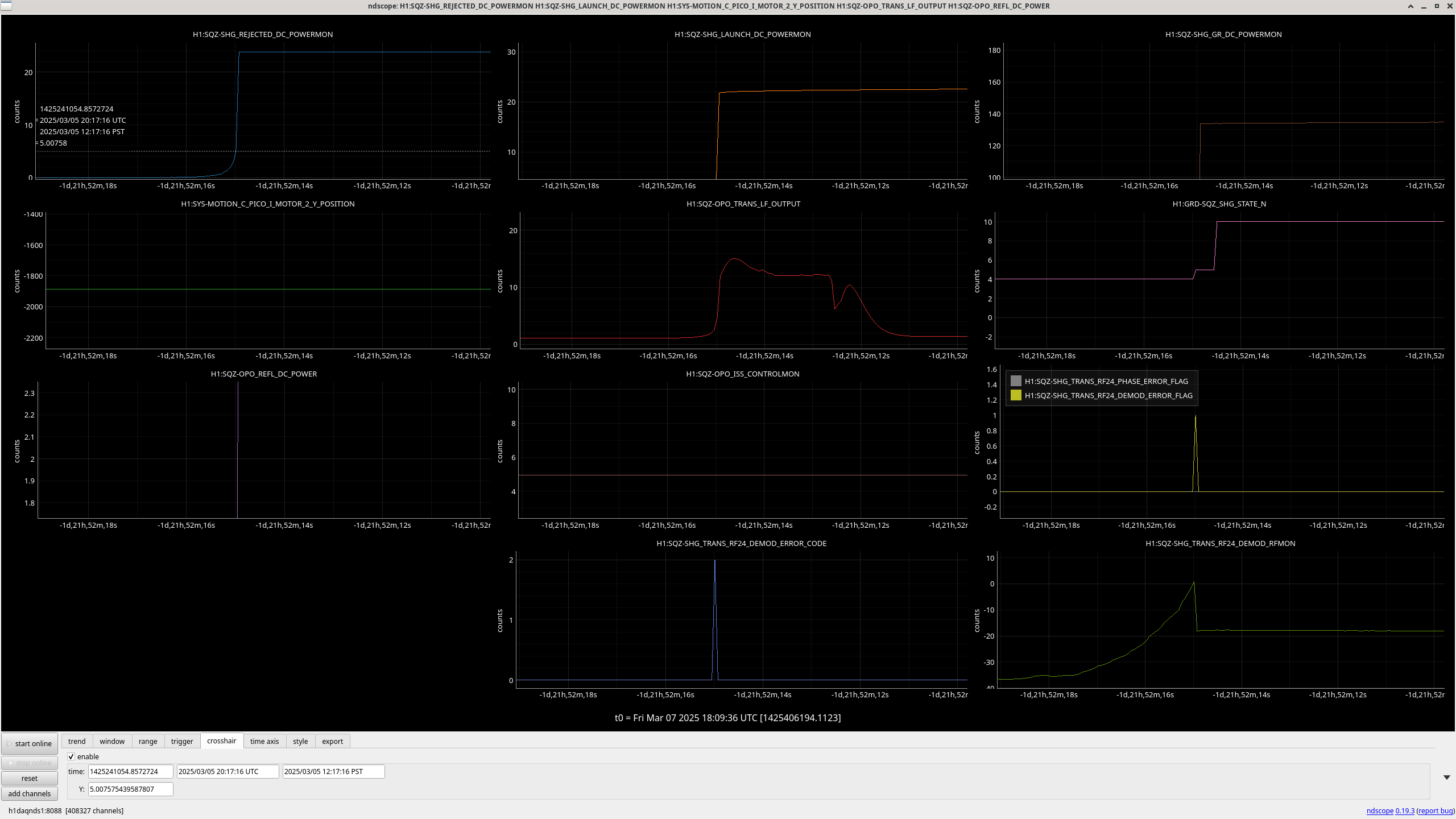
Task: Close the ndscope window
Action: coord(1449,6)
